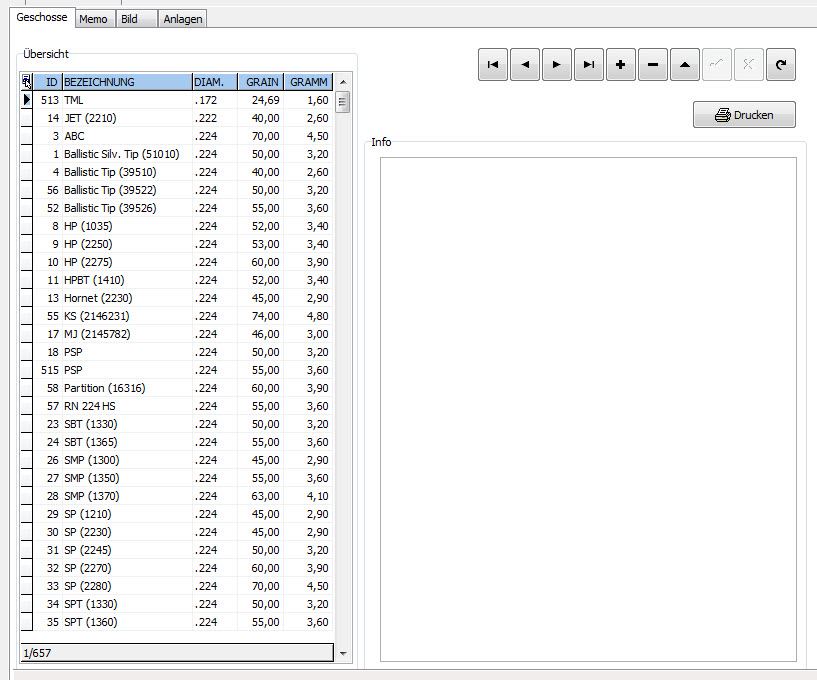Sort by the GRAIN column header
Viewport: 817px width, 680px height.
pyautogui.click(x=261, y=82)
